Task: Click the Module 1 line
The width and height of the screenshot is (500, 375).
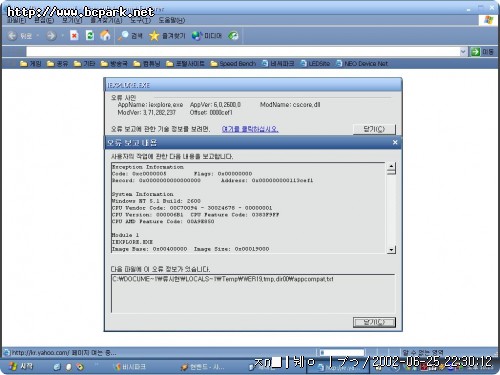Action: pos(125,235)
